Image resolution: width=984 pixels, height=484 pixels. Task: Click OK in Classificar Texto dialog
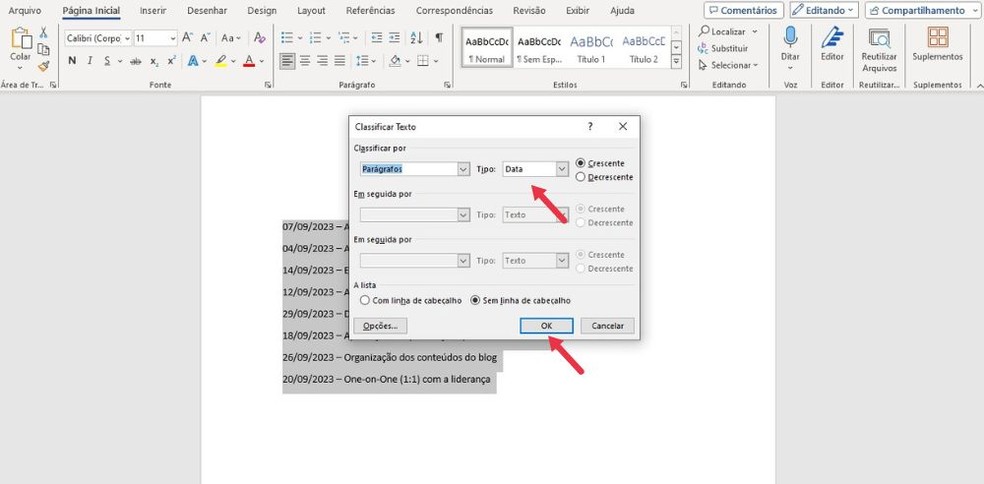click(x=547, y=326)
